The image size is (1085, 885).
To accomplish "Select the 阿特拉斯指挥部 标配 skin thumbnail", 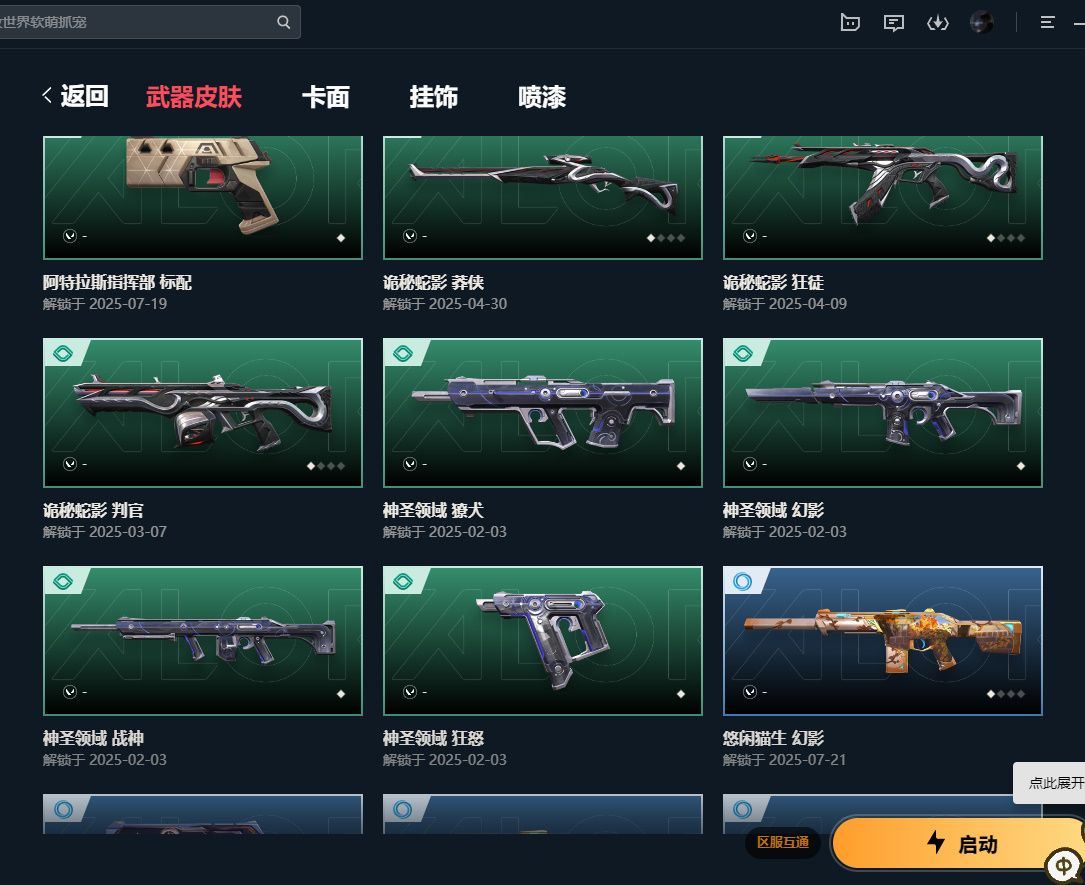I will (x=203, y=198).
